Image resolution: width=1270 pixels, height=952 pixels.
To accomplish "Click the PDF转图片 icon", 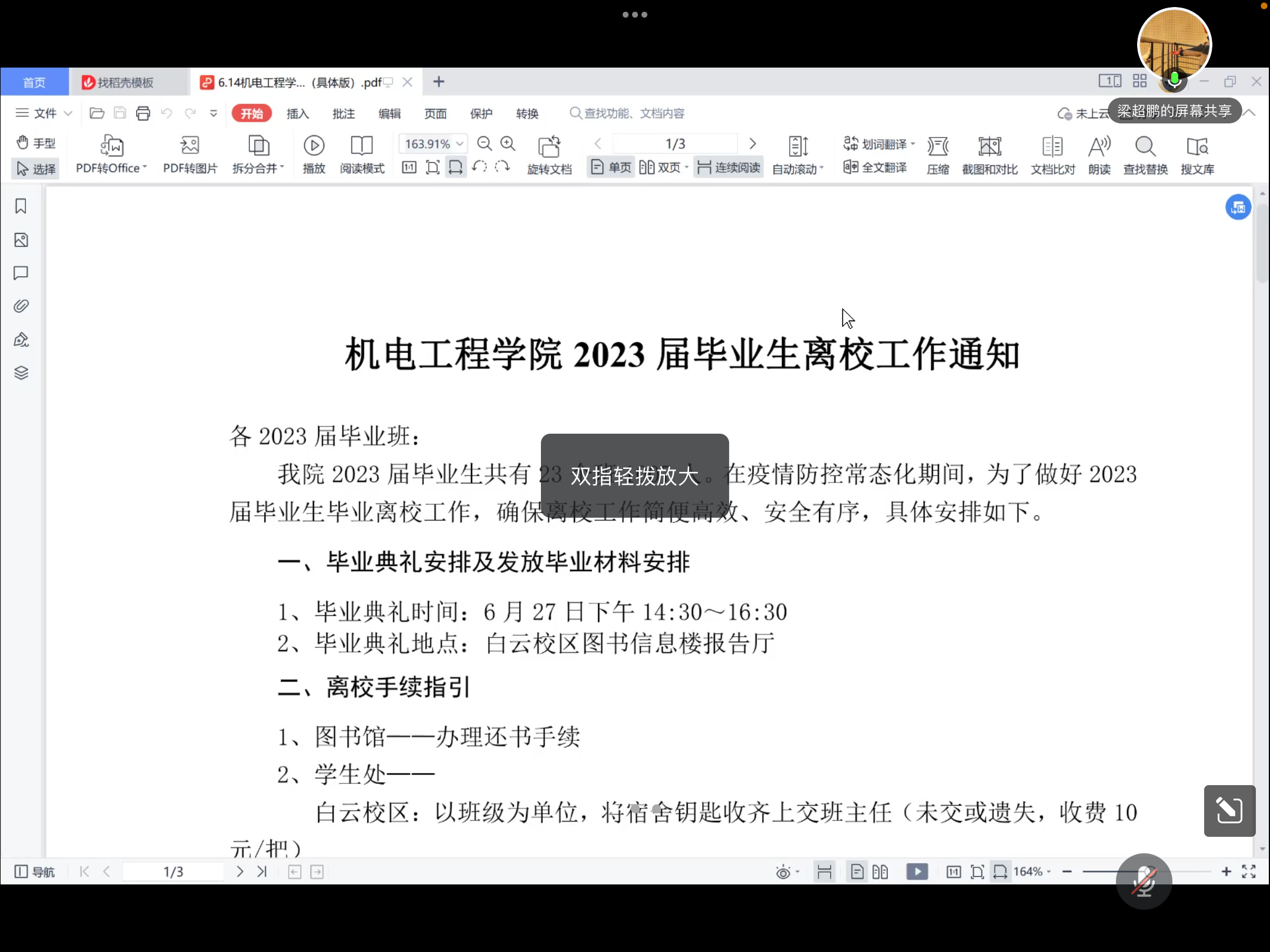I will 189,146.
